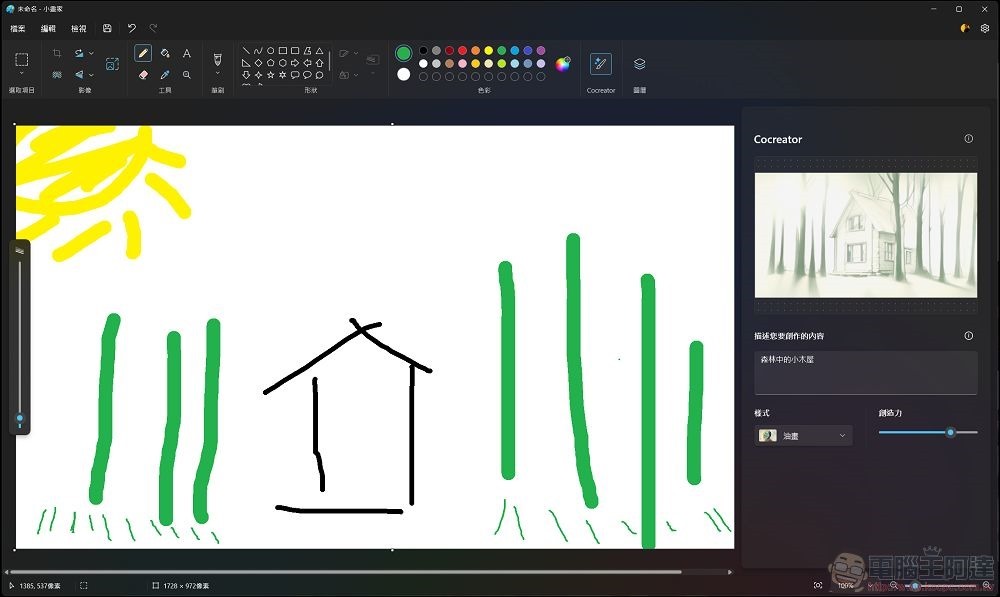Select the primary green color circle

tap(404, 53)
